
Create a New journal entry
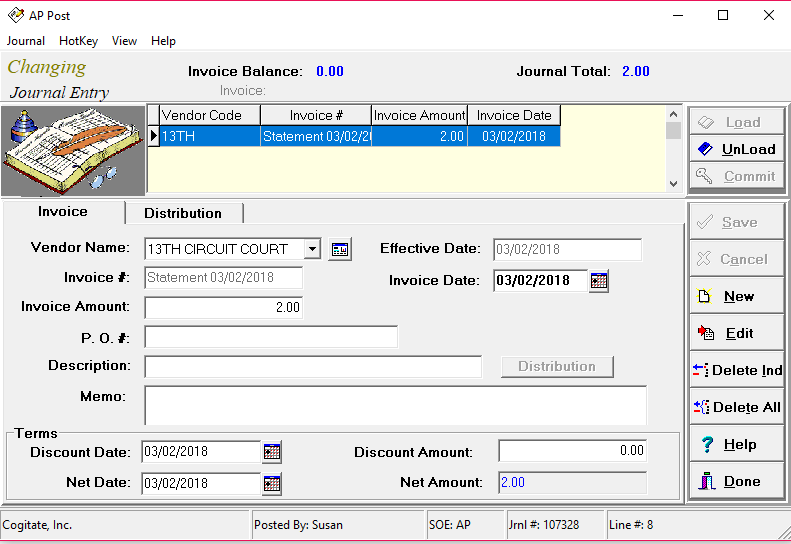737,296
